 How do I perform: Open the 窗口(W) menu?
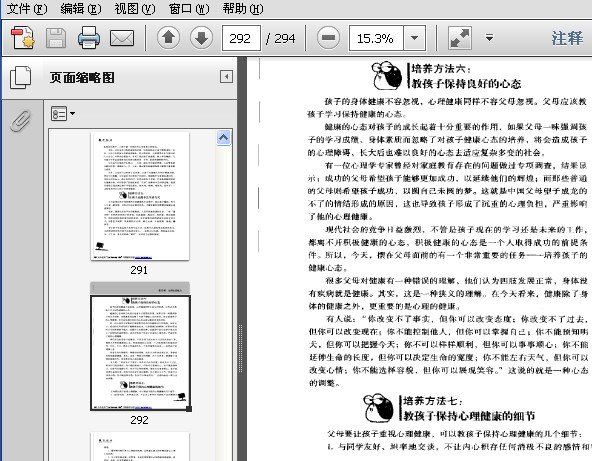coord(189,8)
